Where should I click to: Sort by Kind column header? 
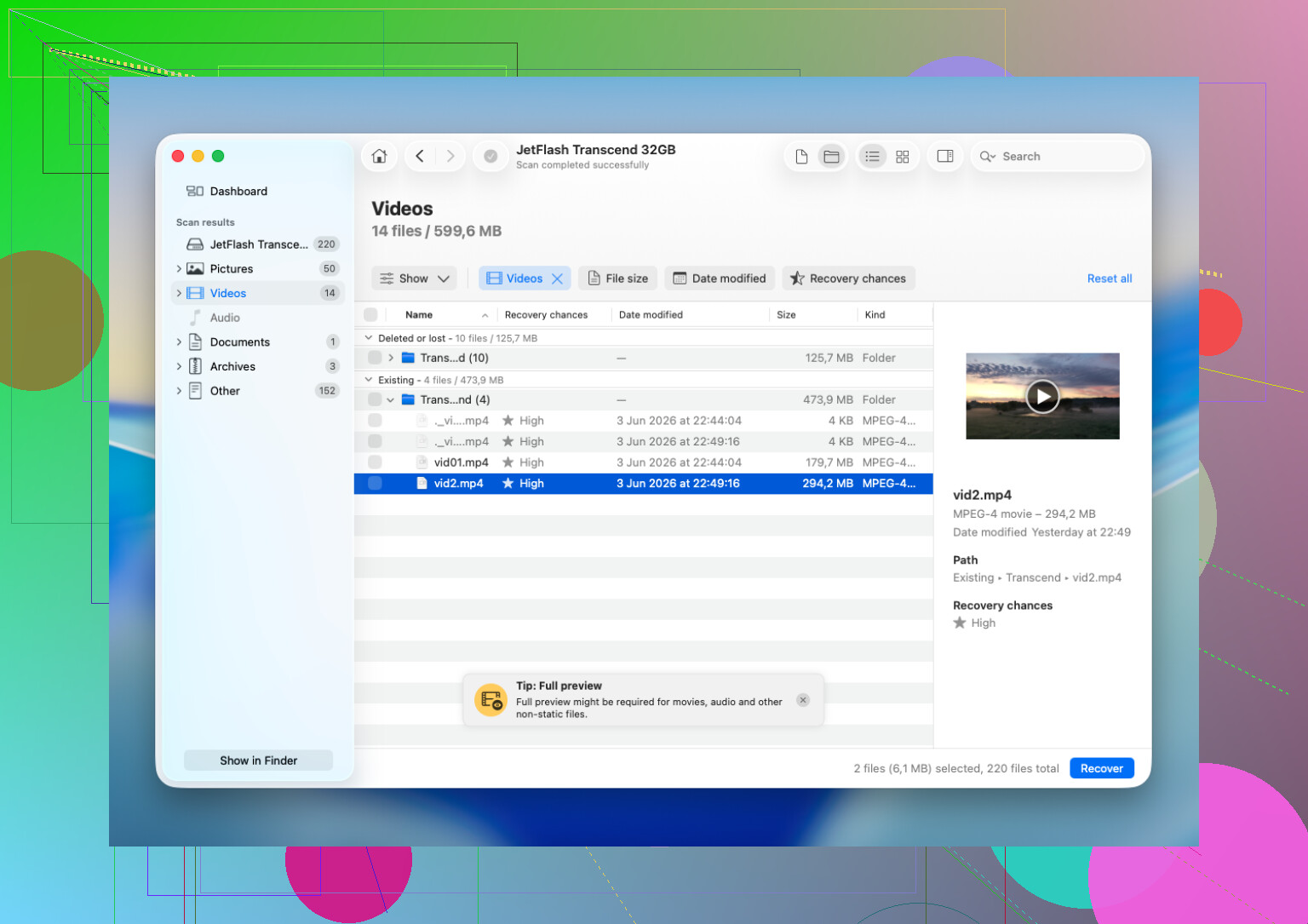point(875,315)
